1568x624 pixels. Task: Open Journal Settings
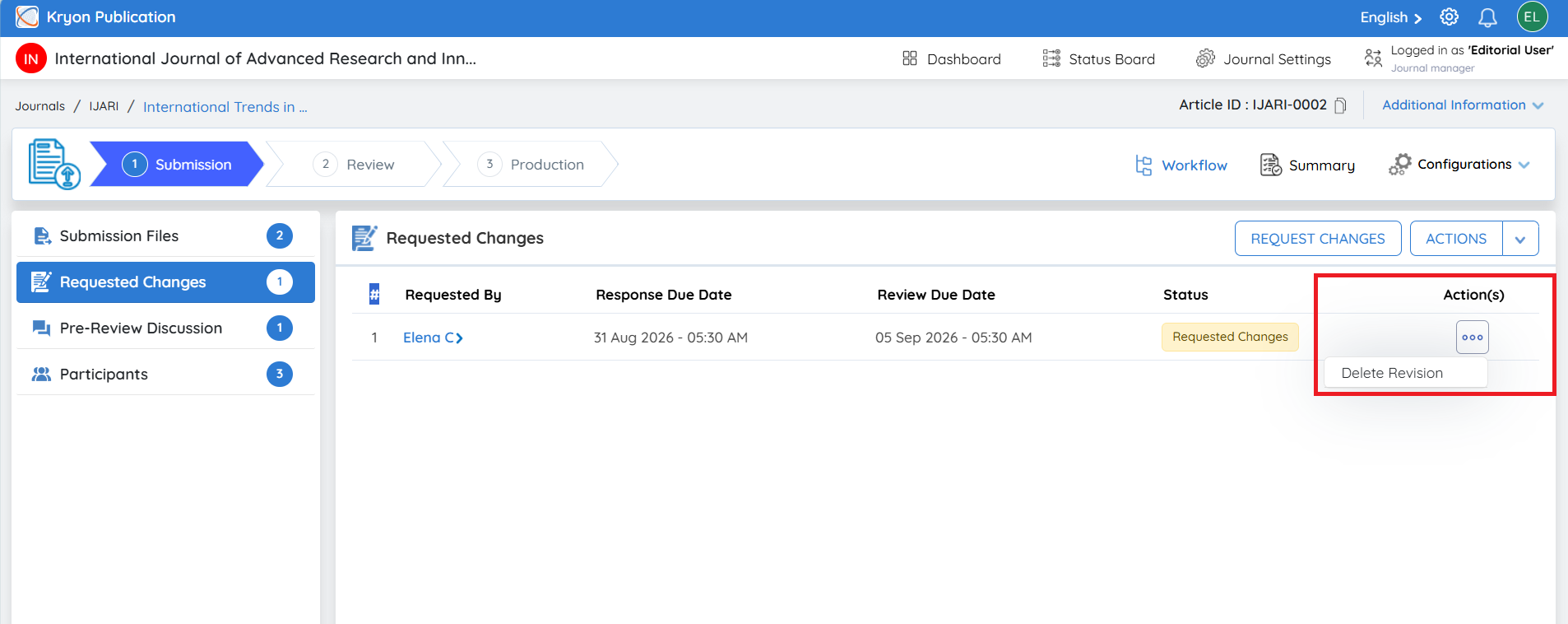[1264, 58]
